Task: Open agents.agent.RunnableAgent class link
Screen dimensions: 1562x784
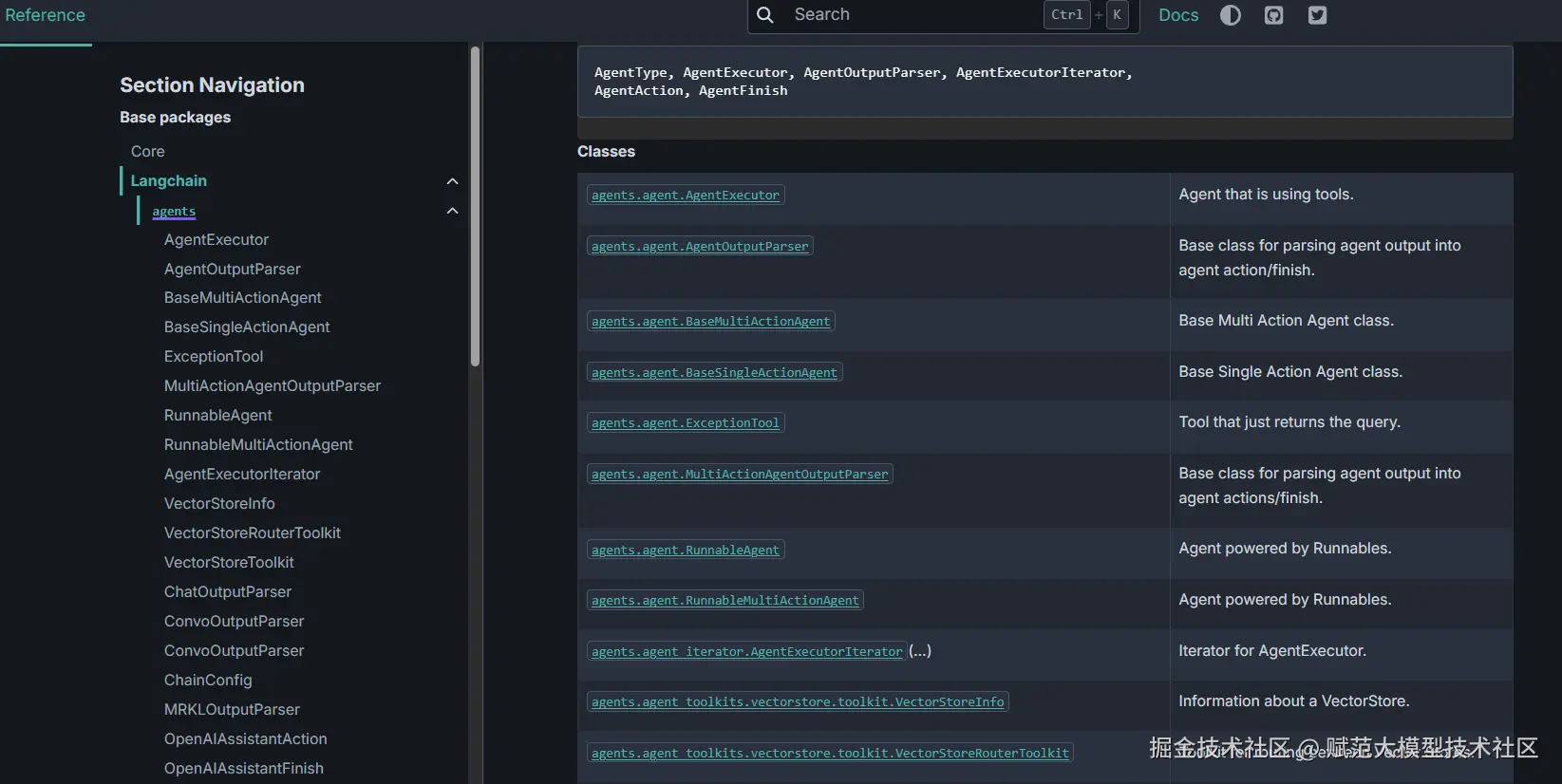Action: pos(686,551)
